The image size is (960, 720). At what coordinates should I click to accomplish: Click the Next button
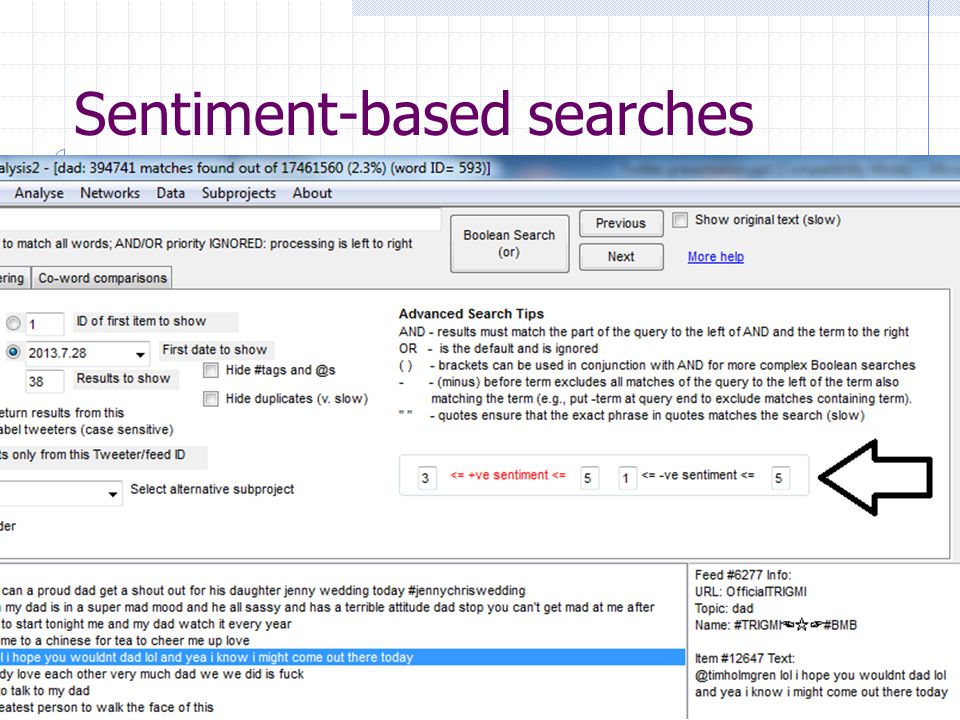pyautogui.click(x=621, y=257)
